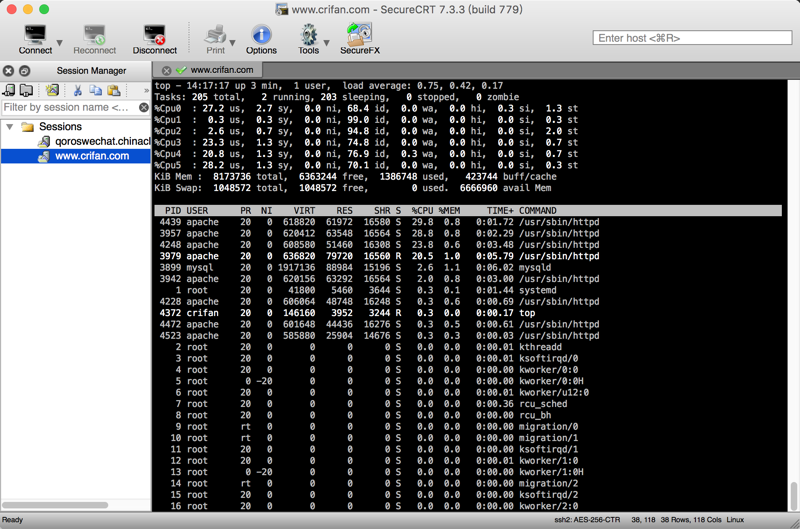Image resolution: width=800 pixels, height=529 pixels.
Task: Click the %CPU column header
Action: 422,211
